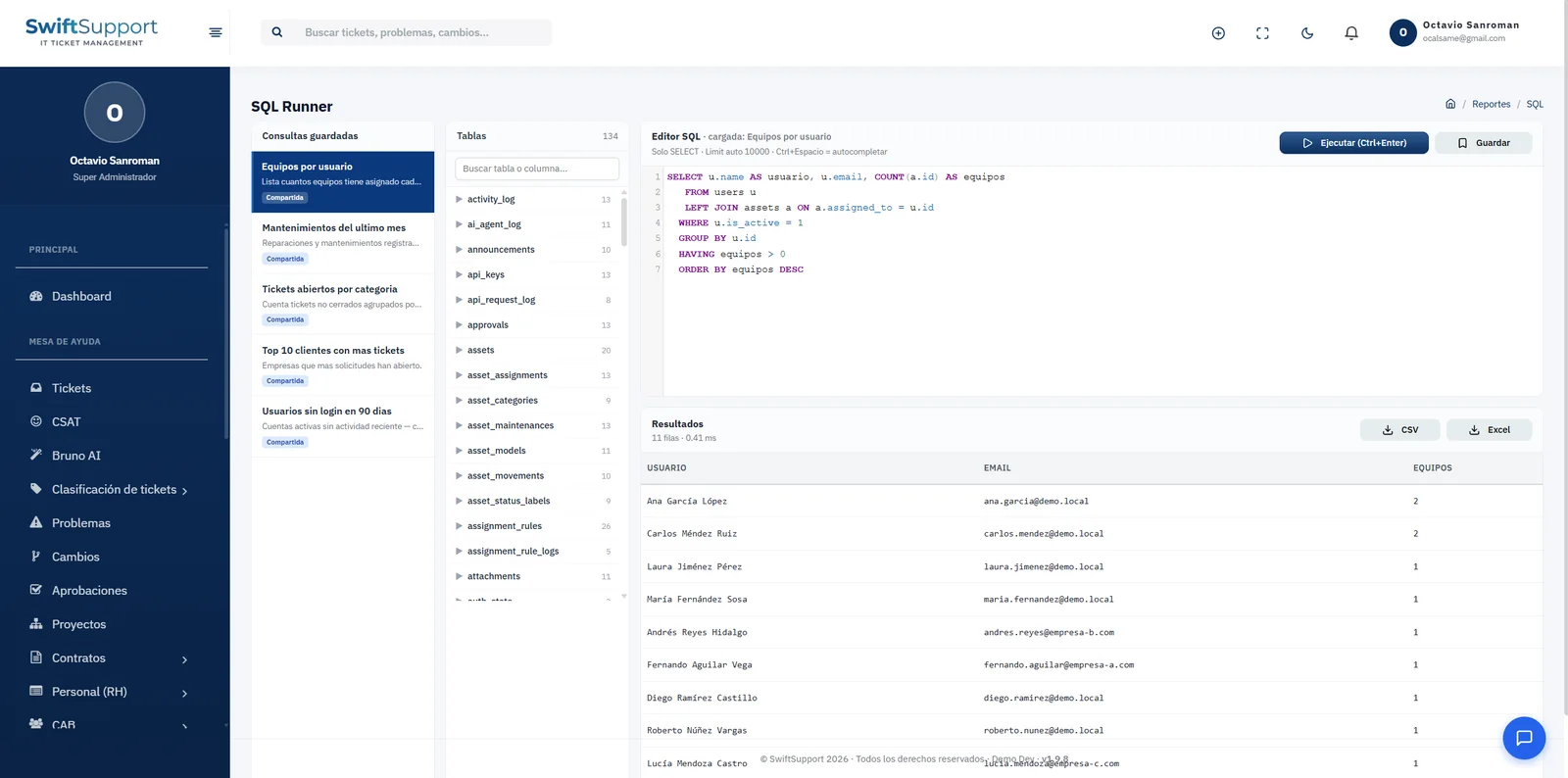Viewport: 1568px width, 778px height.
Task: Load saved query Tickets abiertos por categoria
Action: tap(343, 304)
